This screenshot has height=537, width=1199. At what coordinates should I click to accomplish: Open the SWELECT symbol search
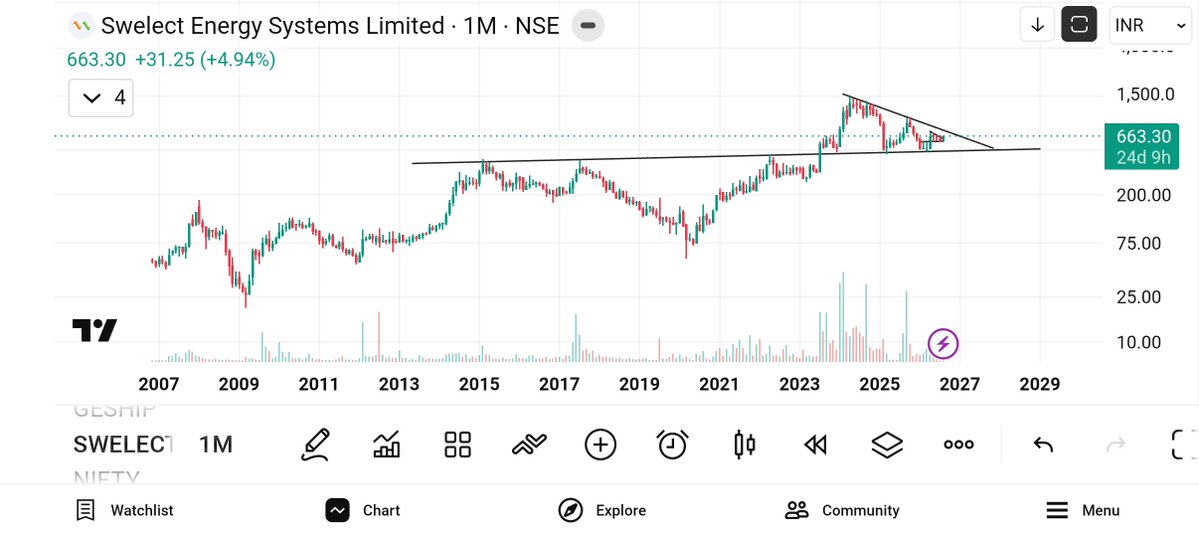[x=123, y=444]
